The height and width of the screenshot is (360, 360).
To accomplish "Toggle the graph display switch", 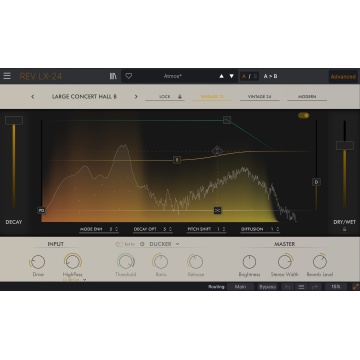I will (x=304, y=115).
